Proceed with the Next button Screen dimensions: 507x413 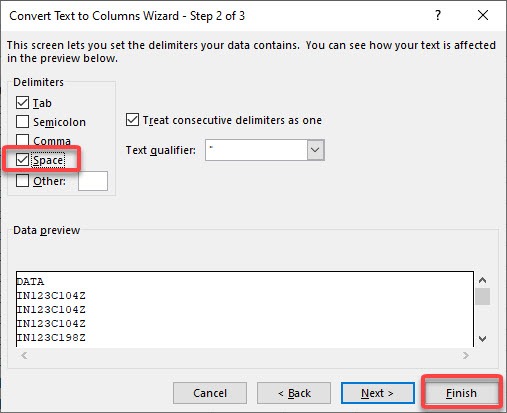coord(378,393)
